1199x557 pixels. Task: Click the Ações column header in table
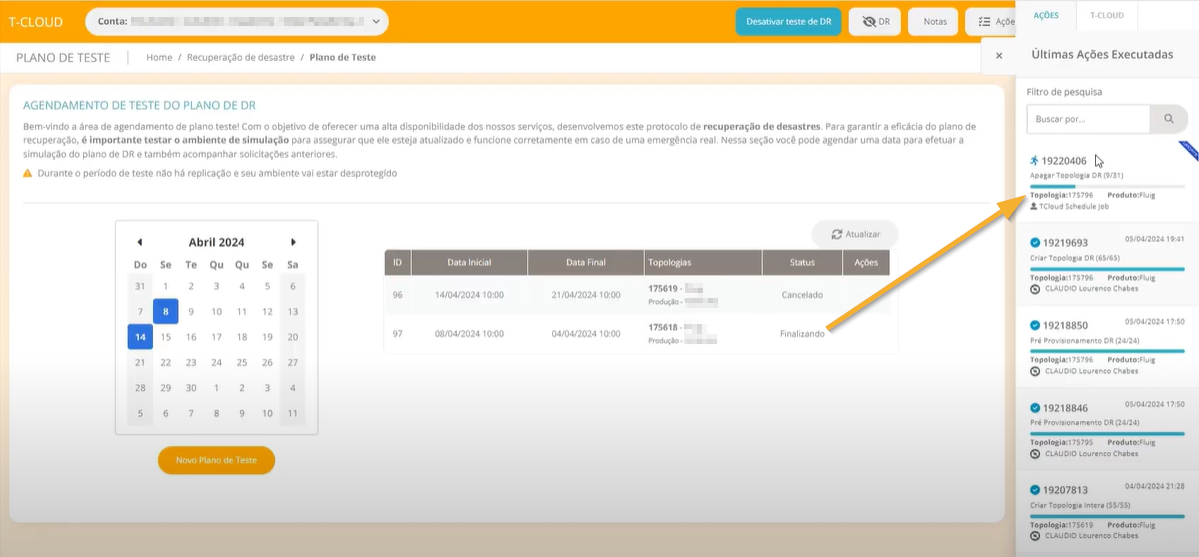pyautogui.click(x=866, y=262)
